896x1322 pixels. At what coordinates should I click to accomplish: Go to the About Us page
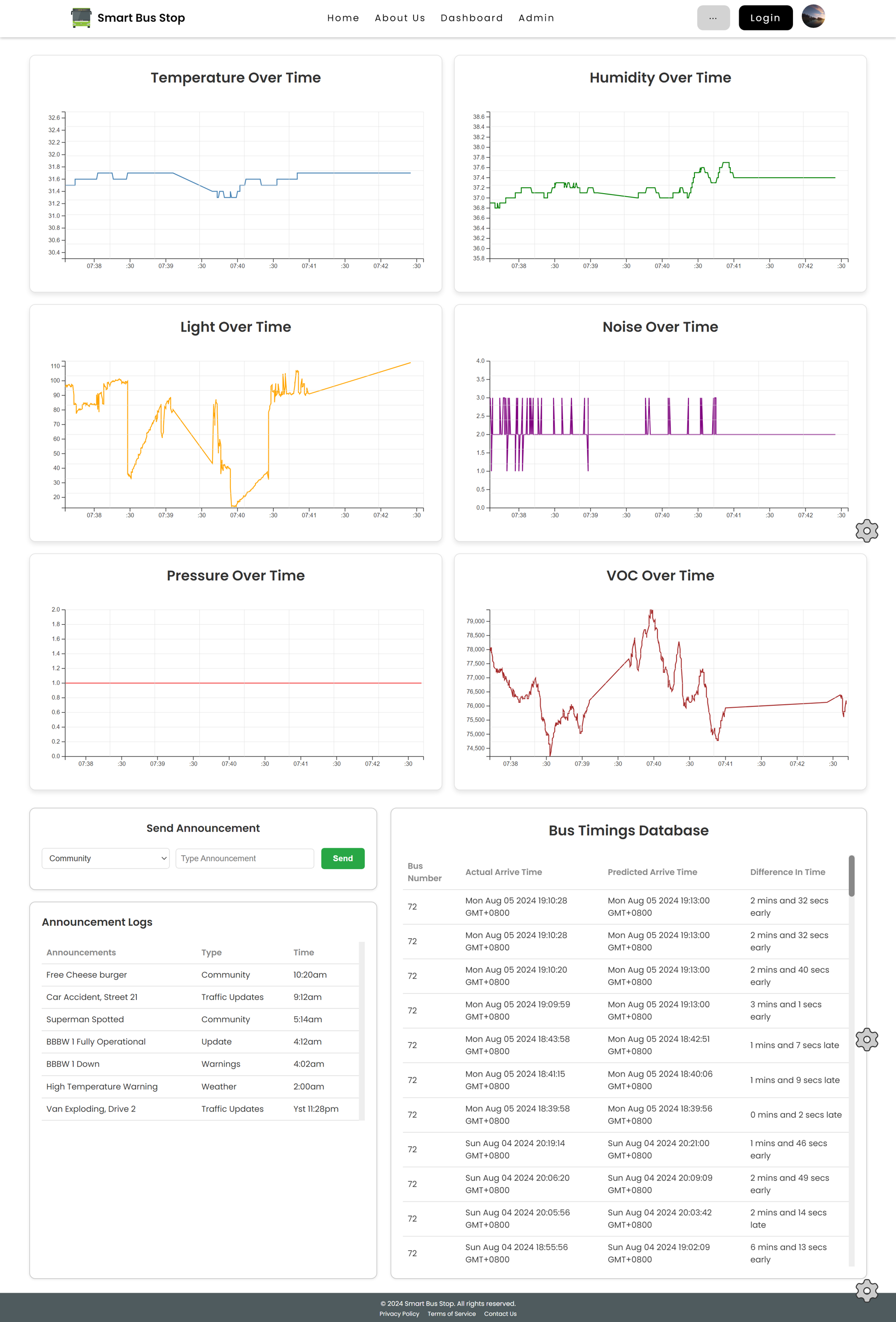pyautogui.click(x=400, y=17)
